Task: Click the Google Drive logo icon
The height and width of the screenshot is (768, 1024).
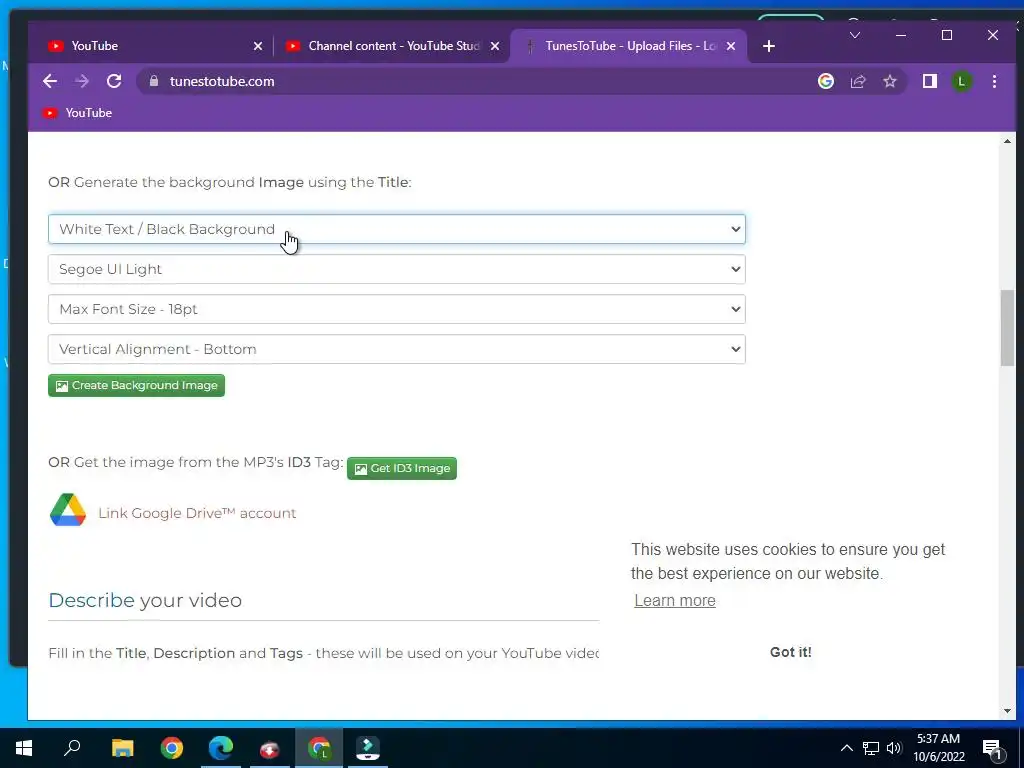Action: 68,510
